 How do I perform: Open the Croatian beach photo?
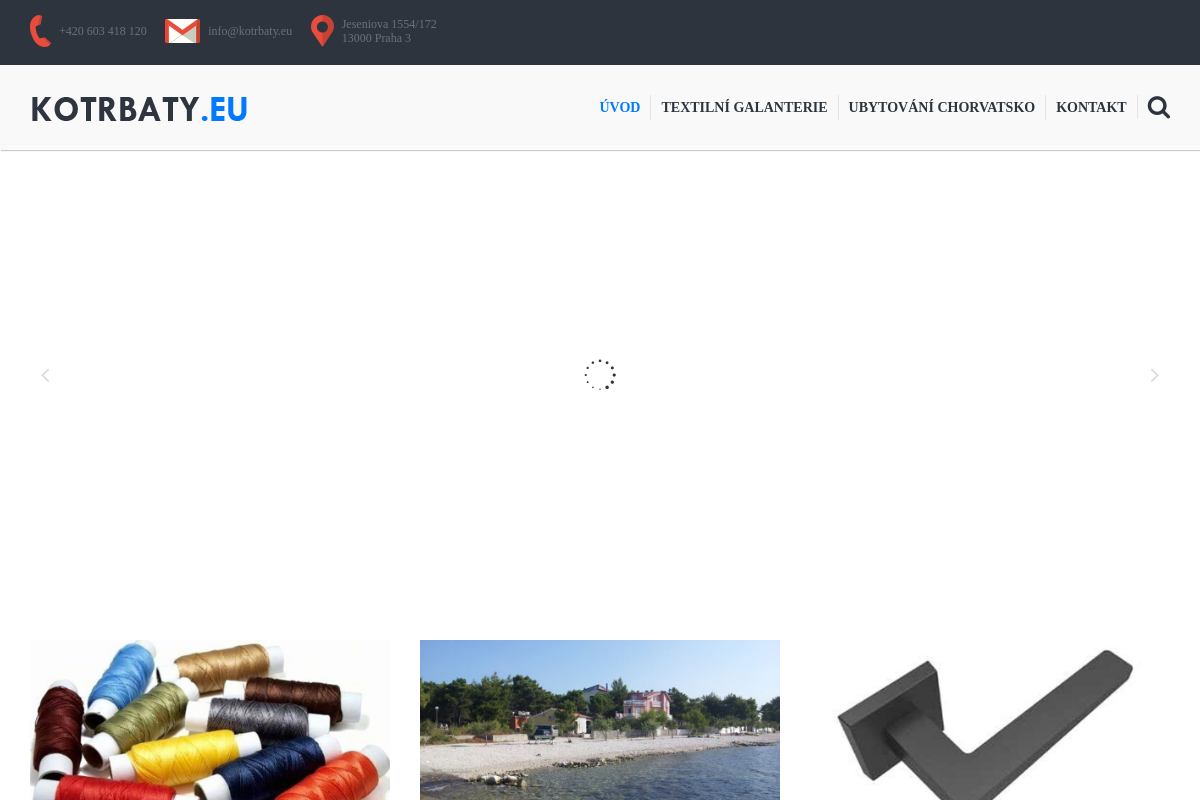coord(600,720)
